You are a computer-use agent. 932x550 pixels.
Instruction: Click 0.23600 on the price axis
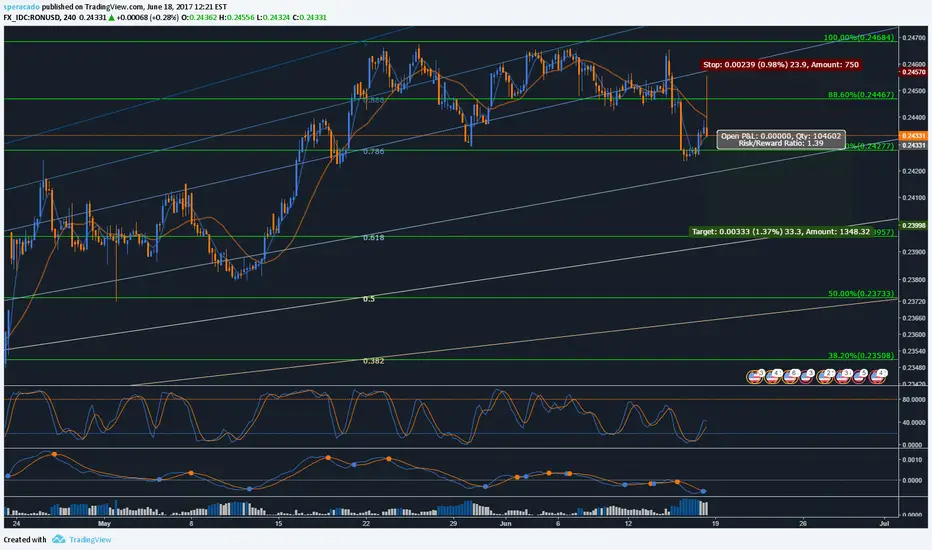pyautogui.click(x=914, y=334)
